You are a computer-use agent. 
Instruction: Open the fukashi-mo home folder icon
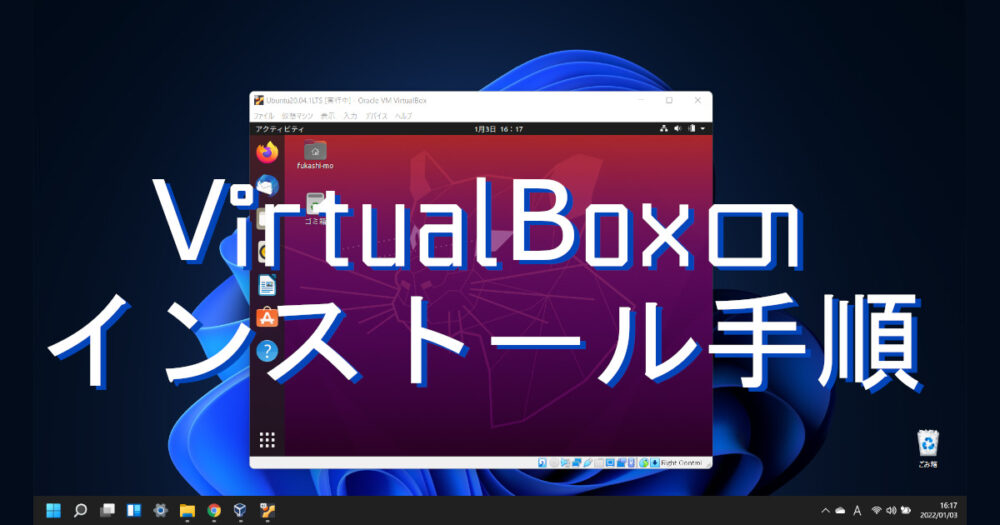(315, 155)
